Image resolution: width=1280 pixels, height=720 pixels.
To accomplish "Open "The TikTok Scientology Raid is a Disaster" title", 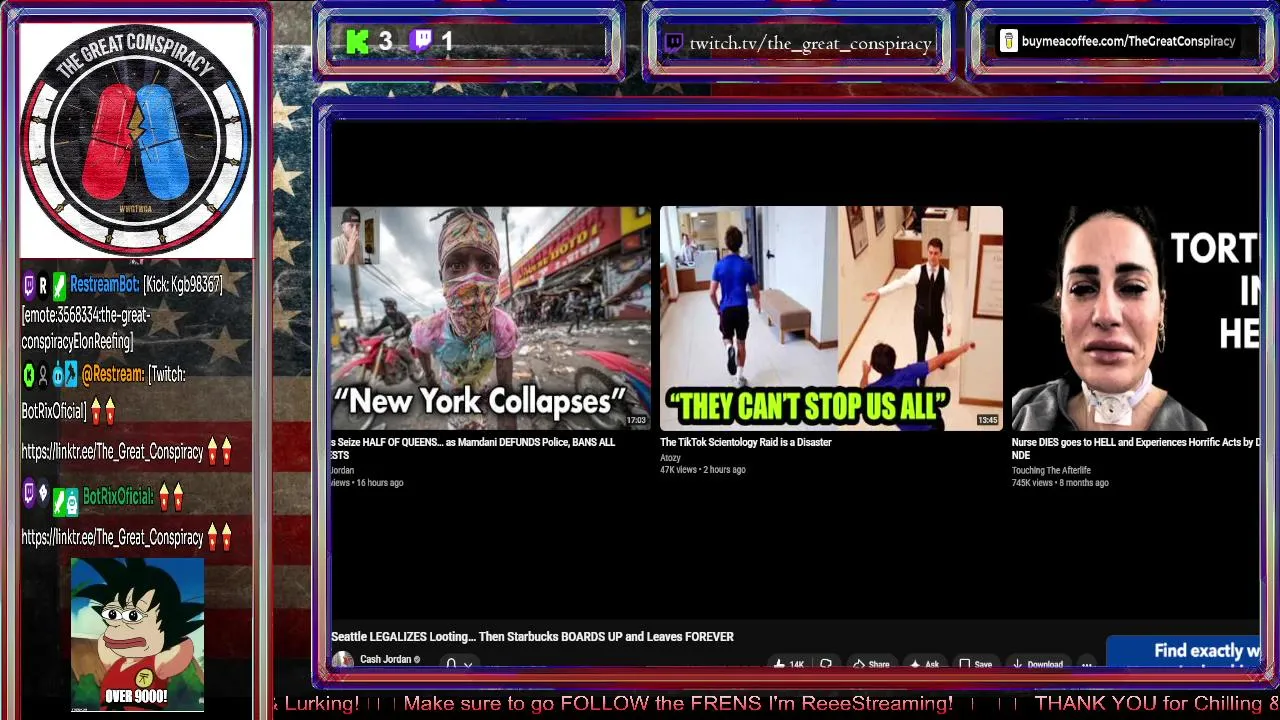I will (x=746, y=442).
